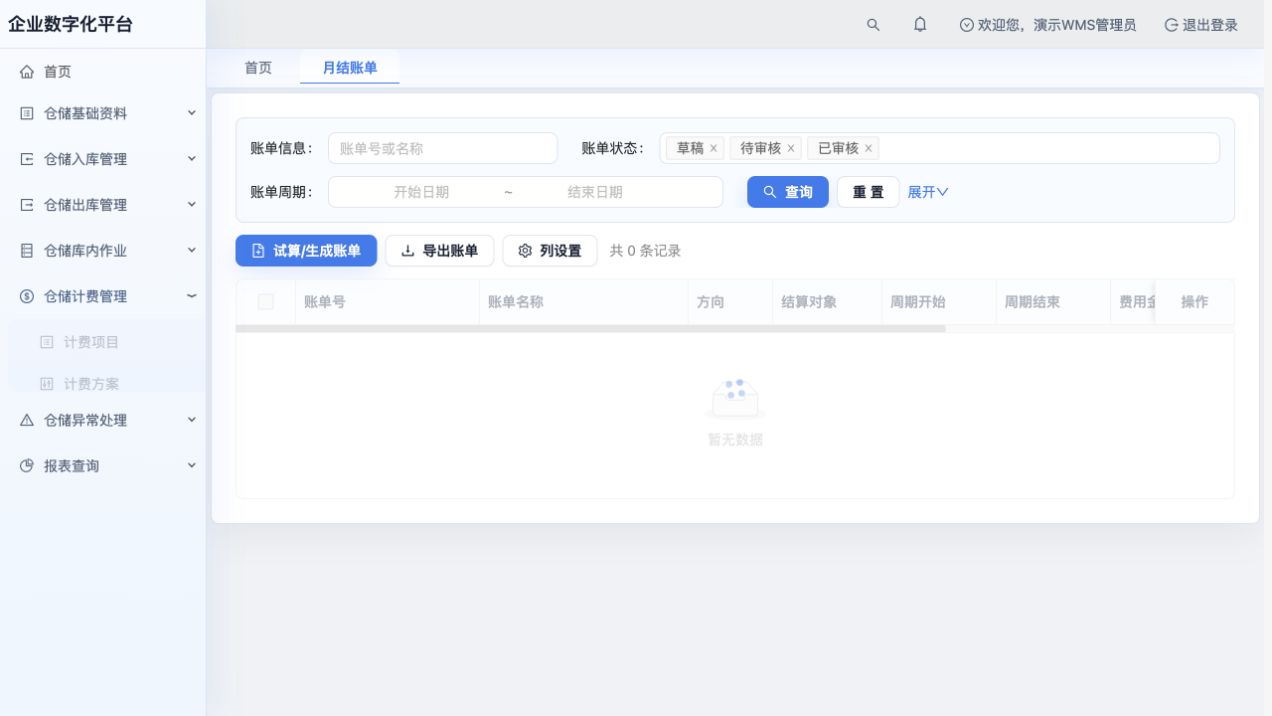
Task: Click the 结束日期 date field
Action: click(595, 192)
